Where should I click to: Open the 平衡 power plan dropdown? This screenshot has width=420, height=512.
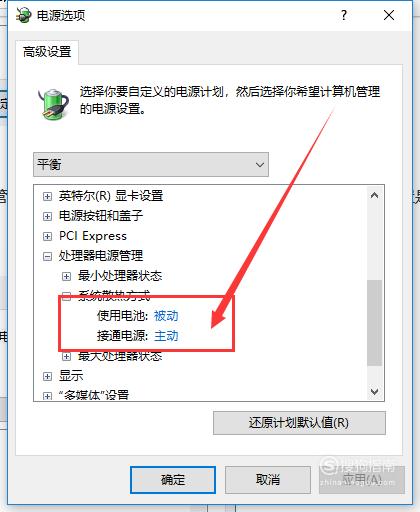pyautogui.click(x=151, y=164)
